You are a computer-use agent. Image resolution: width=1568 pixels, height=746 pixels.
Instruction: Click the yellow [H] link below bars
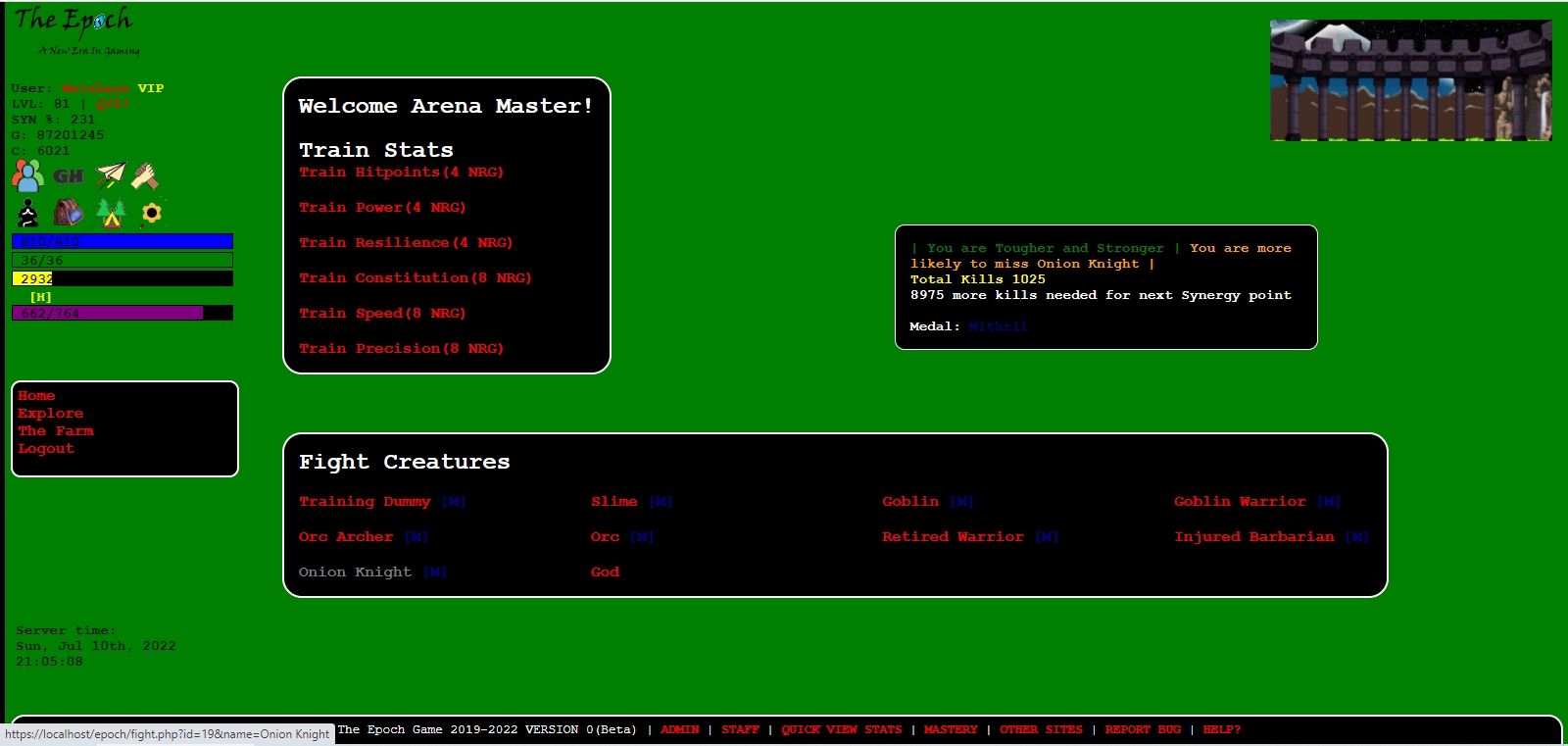point(40,297)
